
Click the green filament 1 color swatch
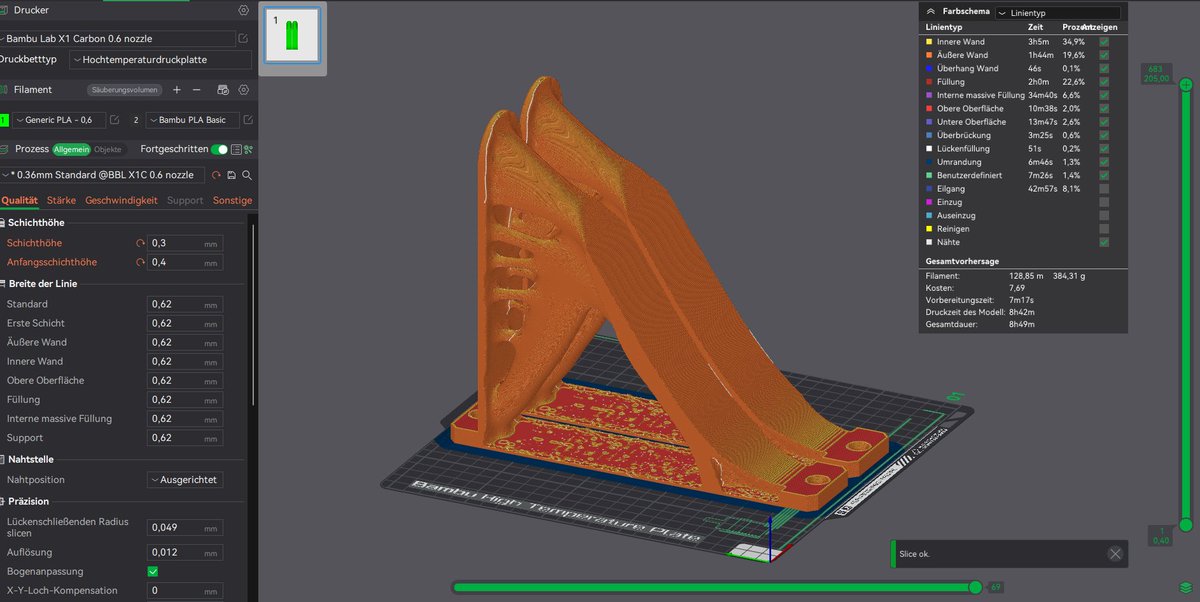click(4, 120)
